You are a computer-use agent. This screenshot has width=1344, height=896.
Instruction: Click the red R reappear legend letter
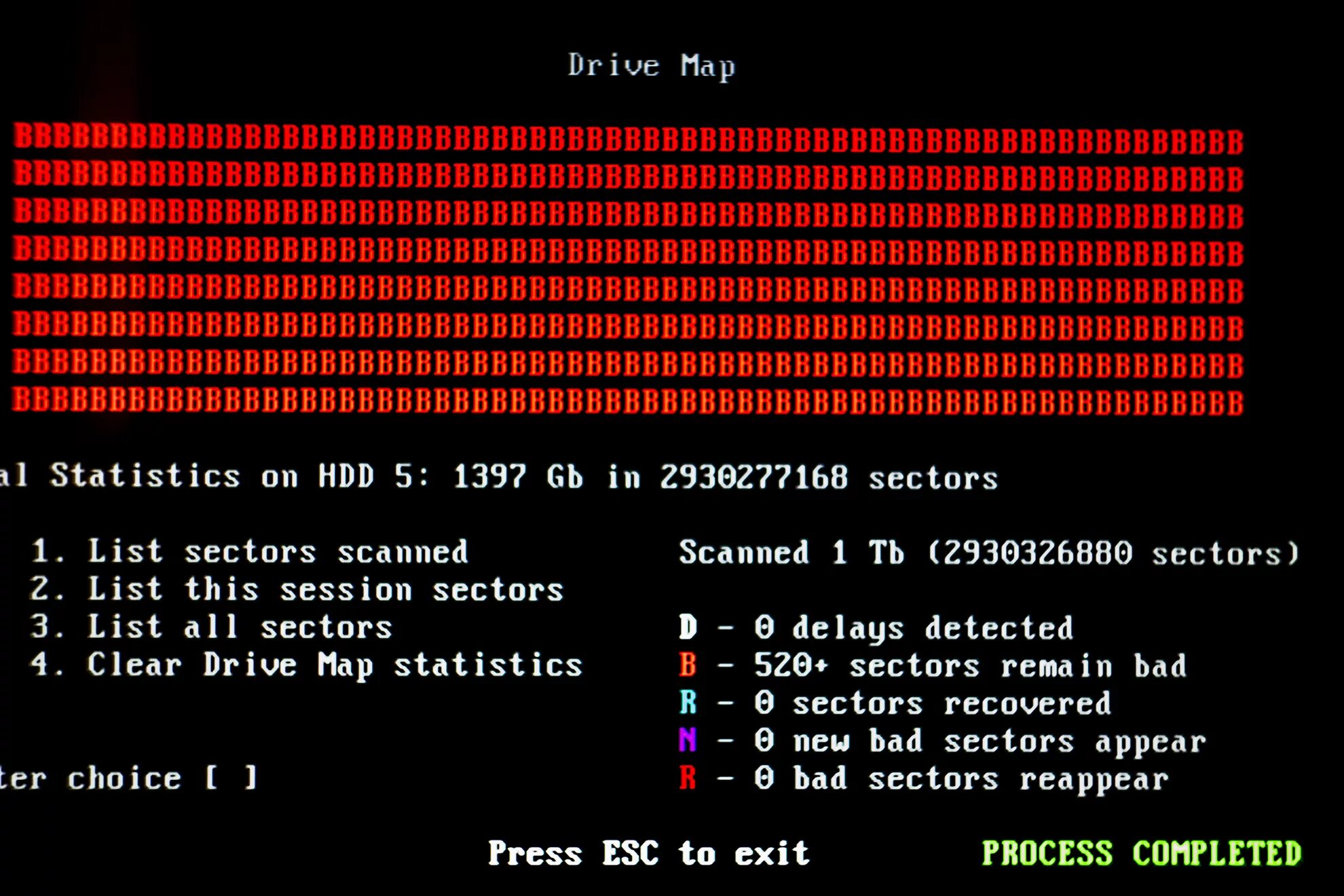coord(688,778)
